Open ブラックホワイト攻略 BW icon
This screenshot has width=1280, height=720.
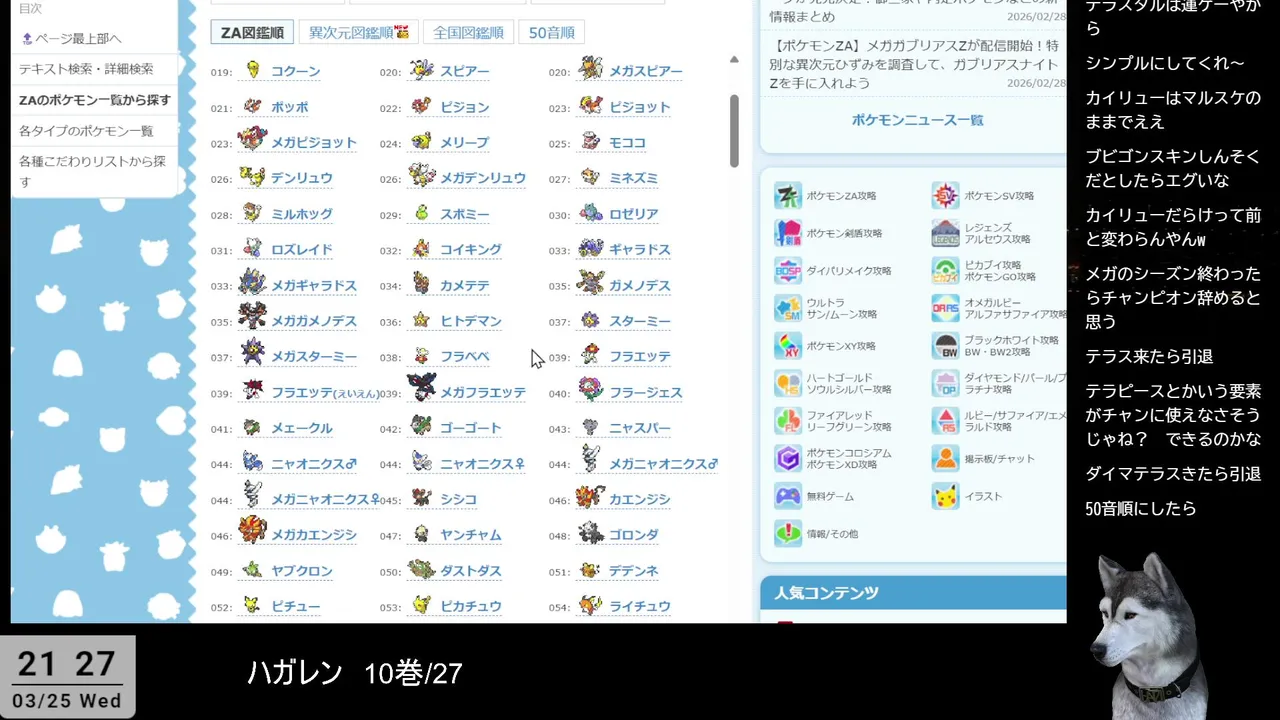(x=945, y=346)
